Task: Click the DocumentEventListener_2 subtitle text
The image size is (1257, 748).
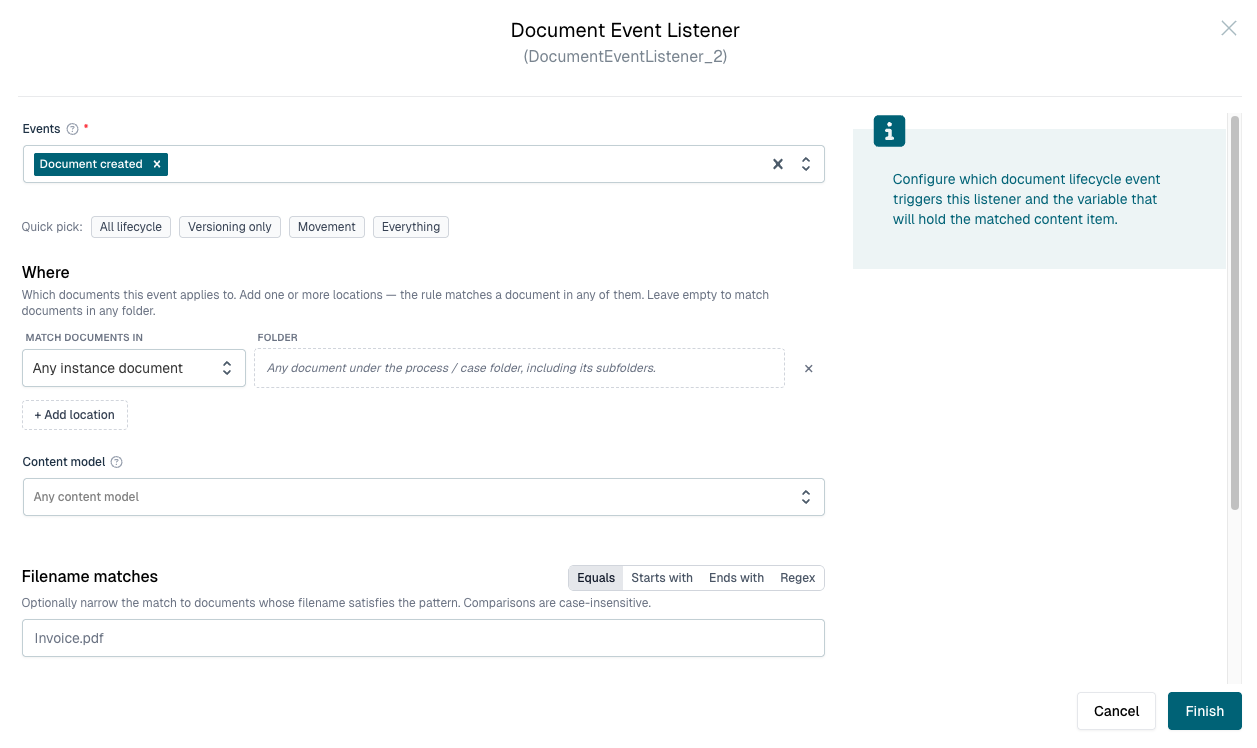Action: pos(625,57)
